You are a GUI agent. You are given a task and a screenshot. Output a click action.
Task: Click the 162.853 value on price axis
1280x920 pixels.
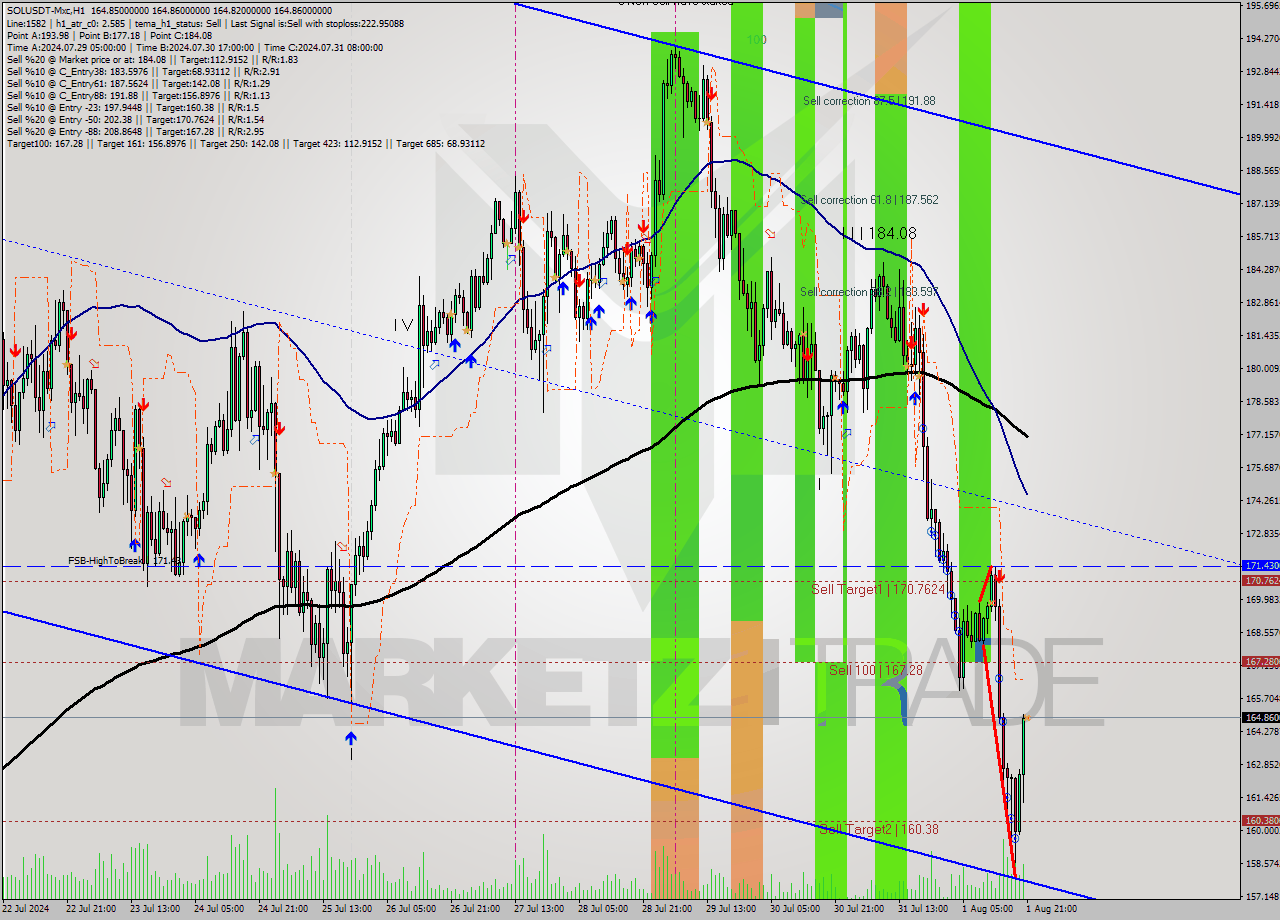[x=1261, y=765]
